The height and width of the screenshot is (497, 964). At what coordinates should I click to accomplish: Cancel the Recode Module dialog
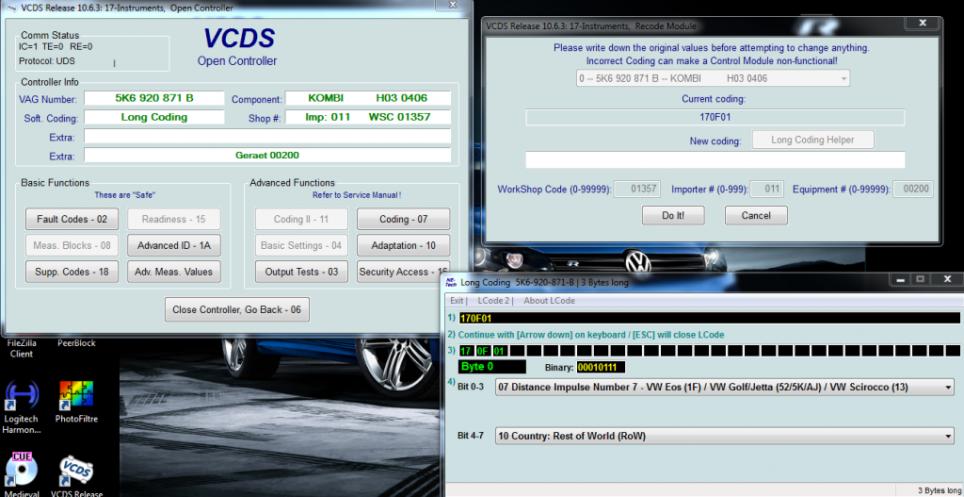point(756,215)
